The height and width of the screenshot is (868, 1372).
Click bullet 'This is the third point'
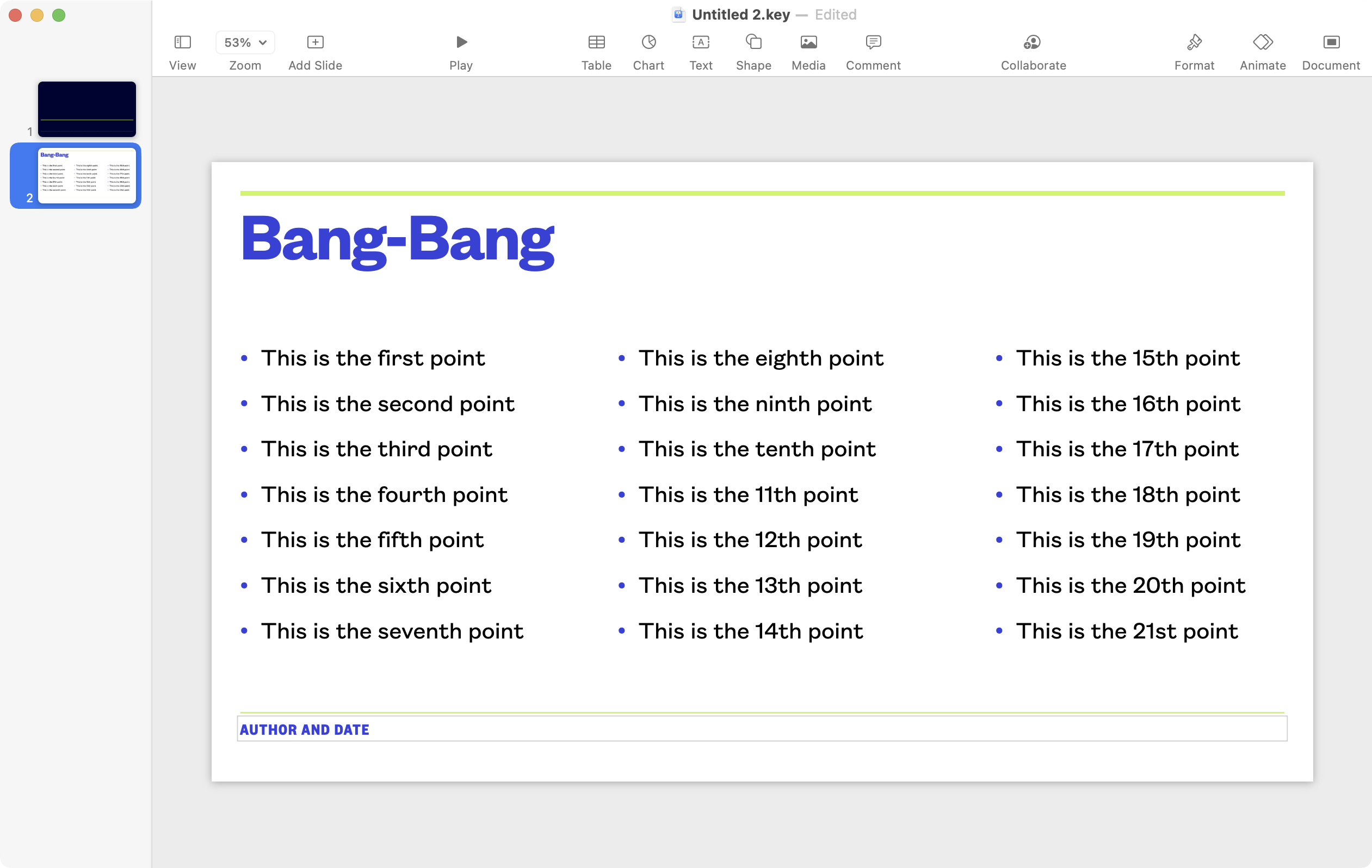(x=376, y=449)
